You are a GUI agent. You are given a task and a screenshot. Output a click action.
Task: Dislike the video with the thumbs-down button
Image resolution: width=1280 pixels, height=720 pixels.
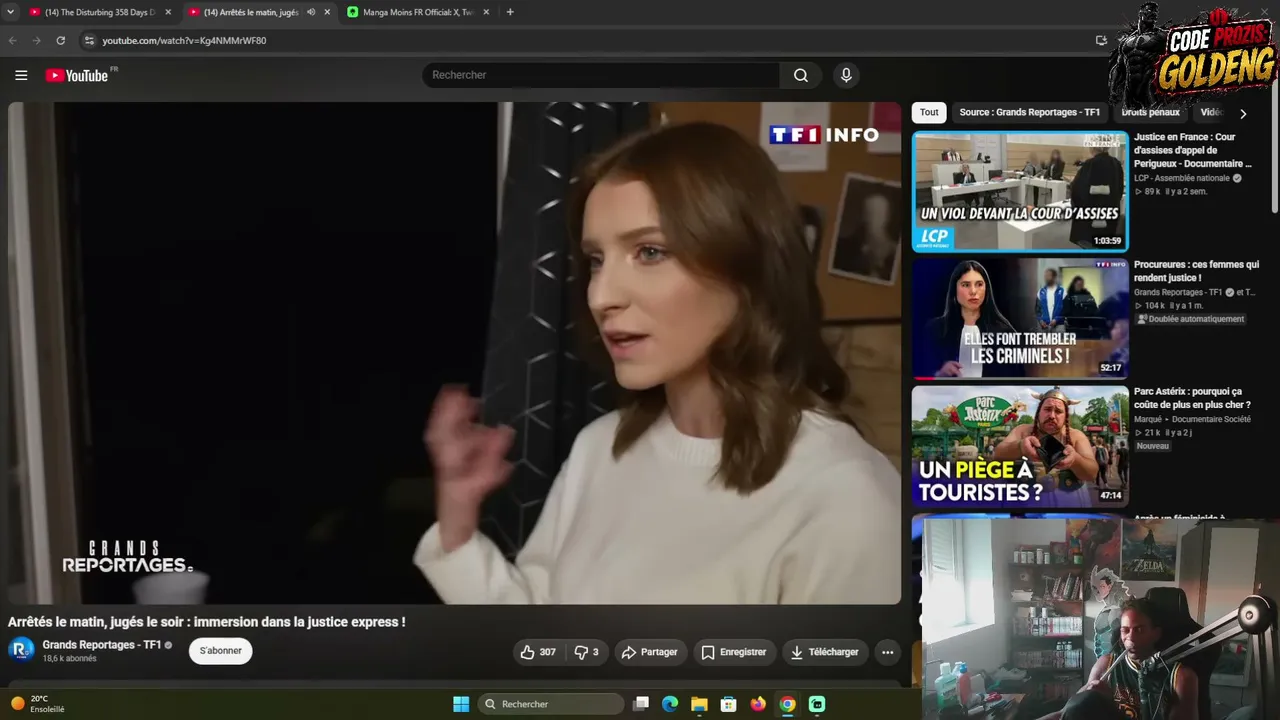point(587,652)
